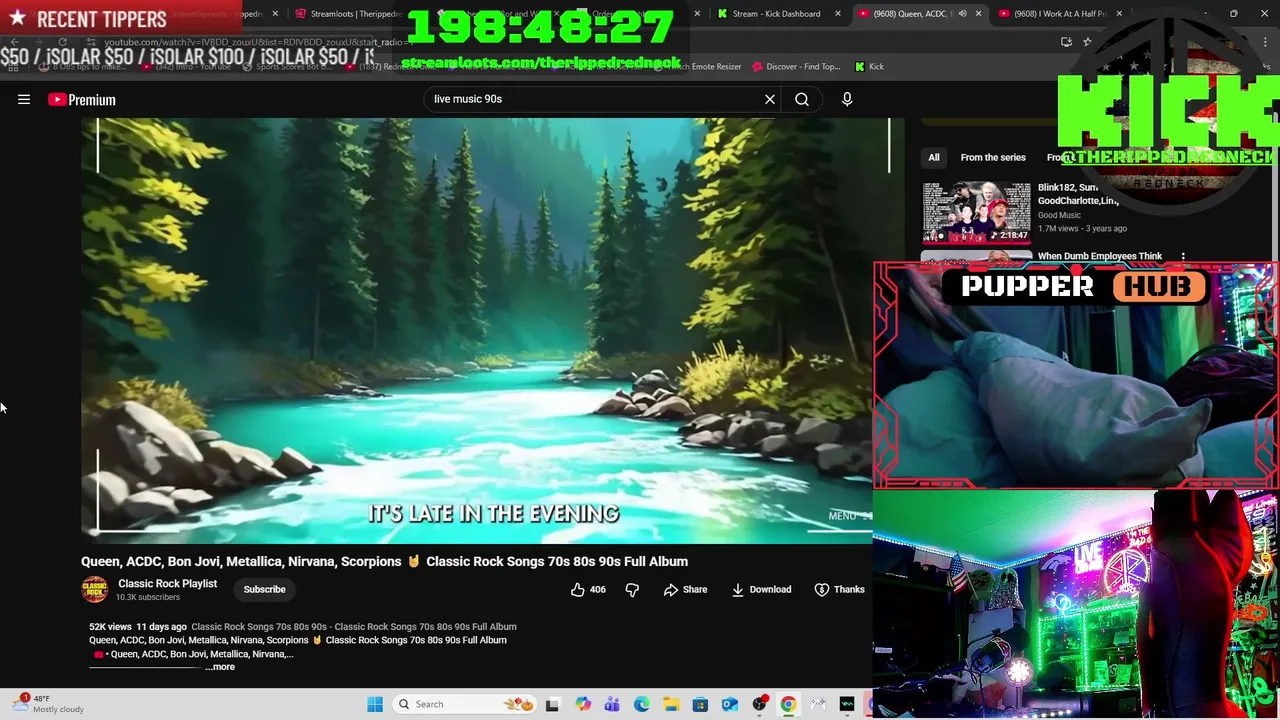Start voice search with the microphone
1280x720 pixels.
[x=847, y=99]
